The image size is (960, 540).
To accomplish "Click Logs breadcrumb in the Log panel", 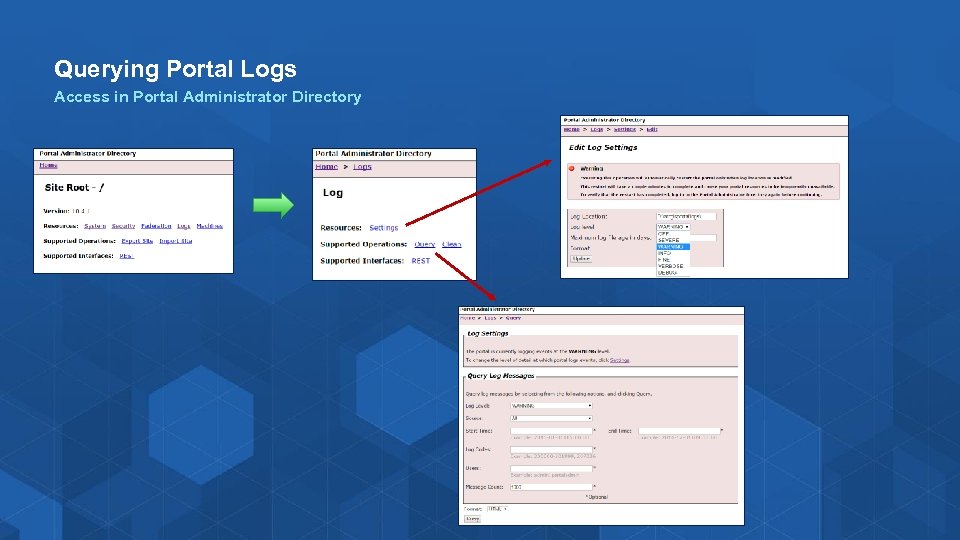I will (362, 167).
